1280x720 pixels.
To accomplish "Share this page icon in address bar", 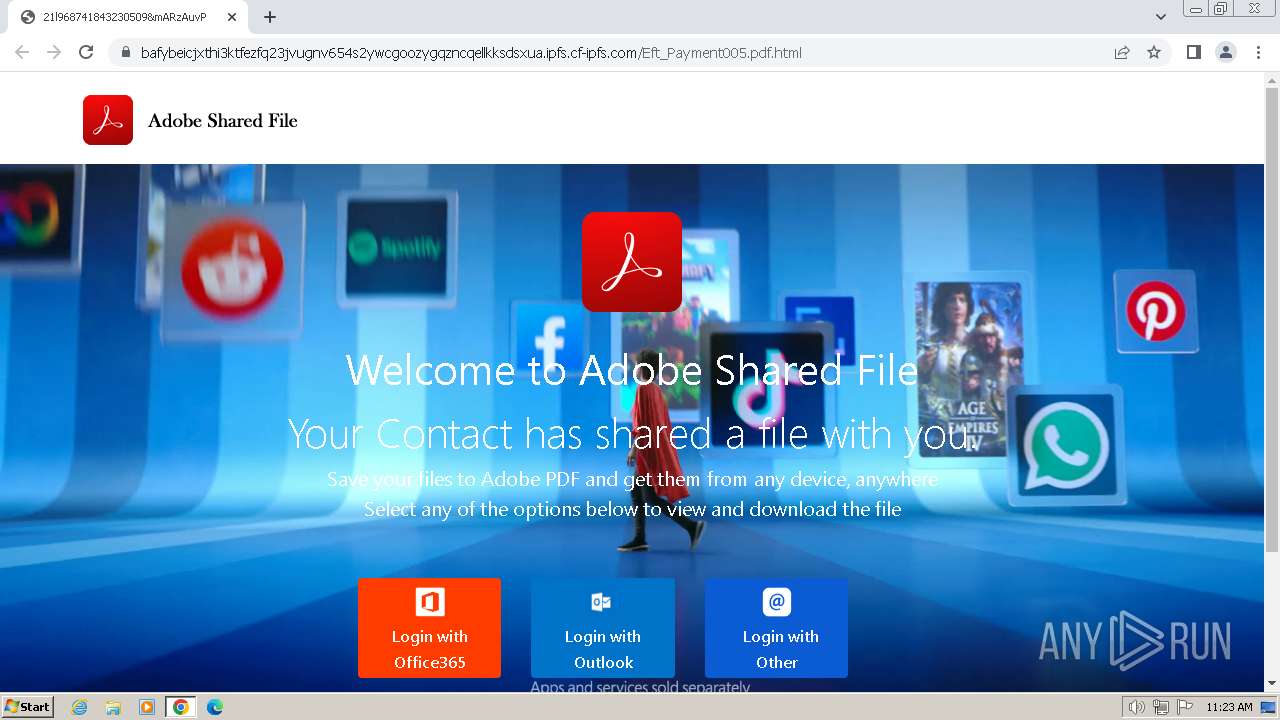I will coord(1122,53).
